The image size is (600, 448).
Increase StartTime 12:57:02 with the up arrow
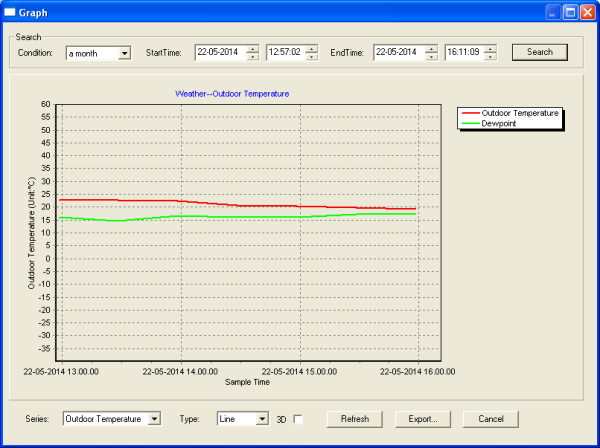pyautogui.click(x=312, y=49)
